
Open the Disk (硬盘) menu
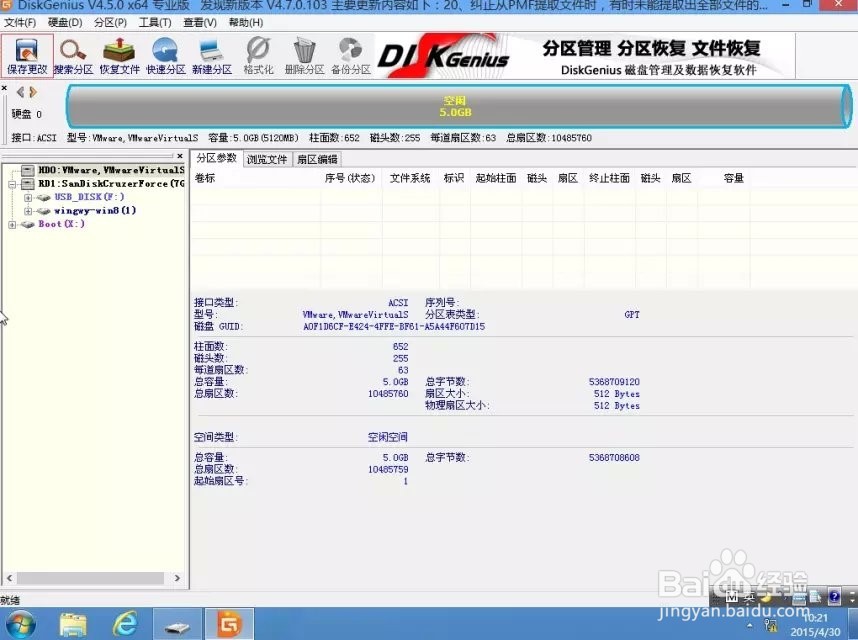click(65, 22)
